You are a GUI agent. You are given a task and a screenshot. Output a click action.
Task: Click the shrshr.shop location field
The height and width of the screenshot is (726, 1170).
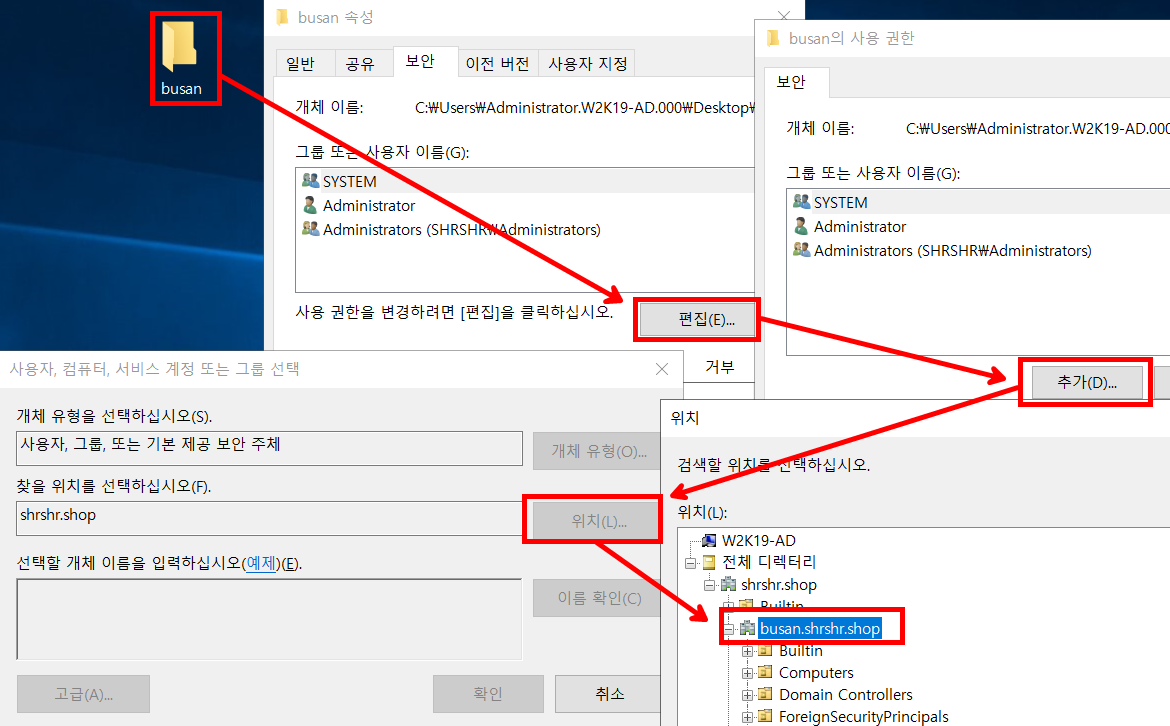click(269, 518)
